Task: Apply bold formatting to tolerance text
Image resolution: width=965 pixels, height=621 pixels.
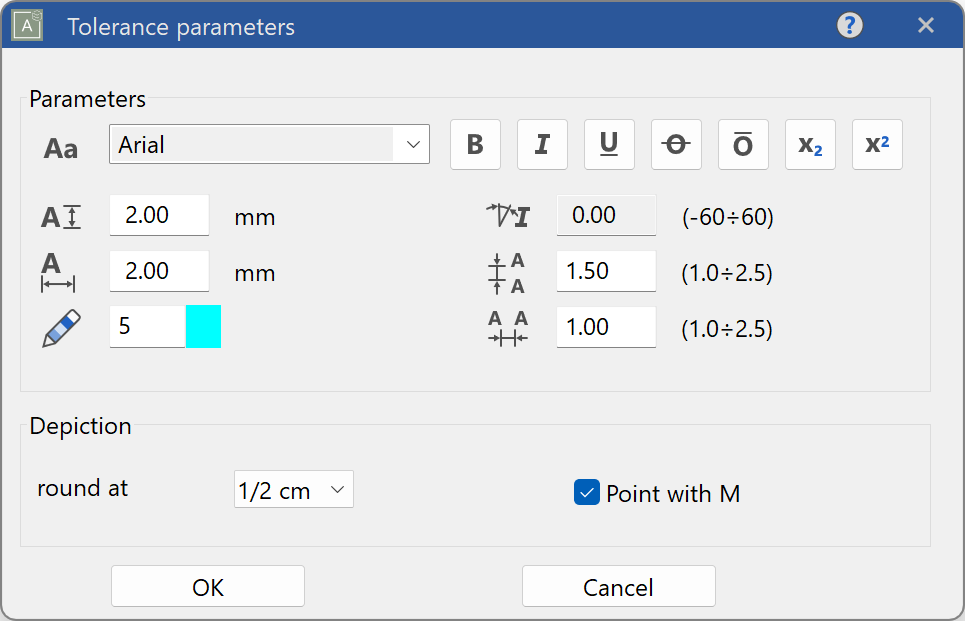Action: tap(475, 144)
